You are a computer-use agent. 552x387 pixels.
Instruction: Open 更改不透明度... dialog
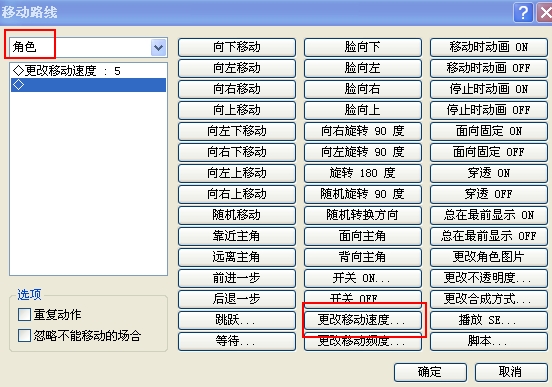[x=489, y=278]
